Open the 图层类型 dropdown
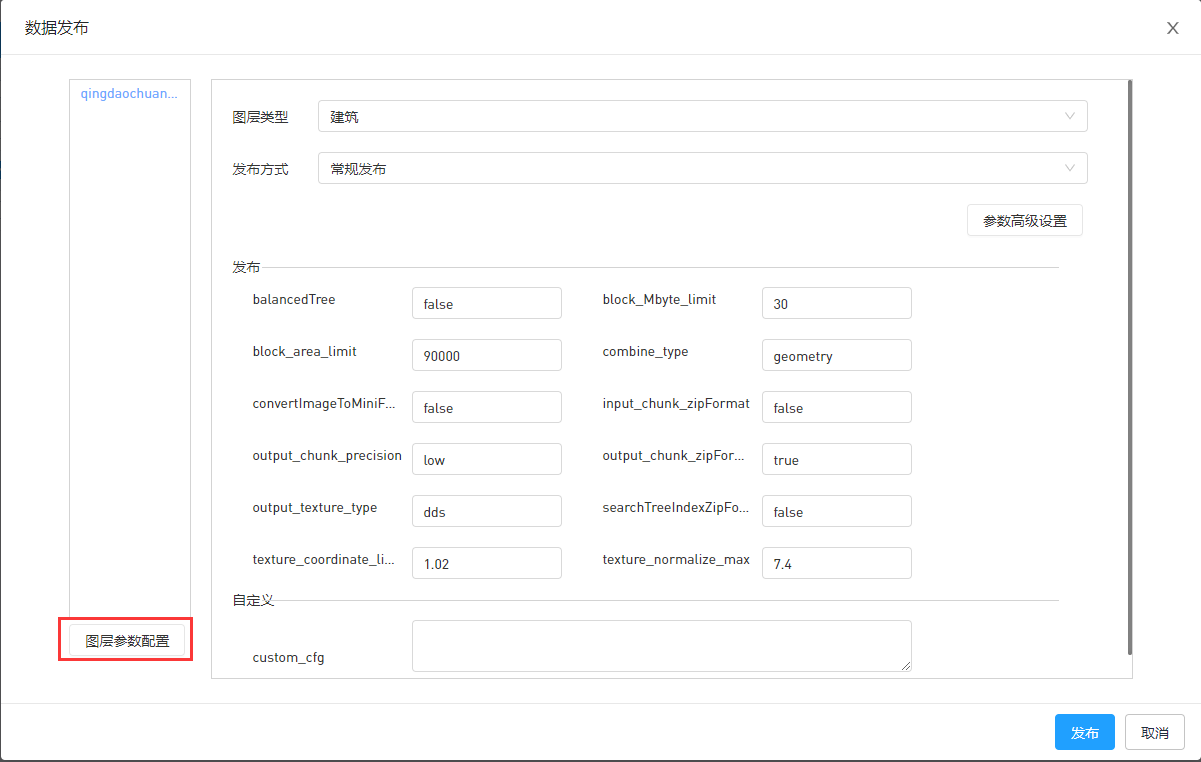Image resolution: width=1201 pixels, height=762 pixels. [700, 116]
